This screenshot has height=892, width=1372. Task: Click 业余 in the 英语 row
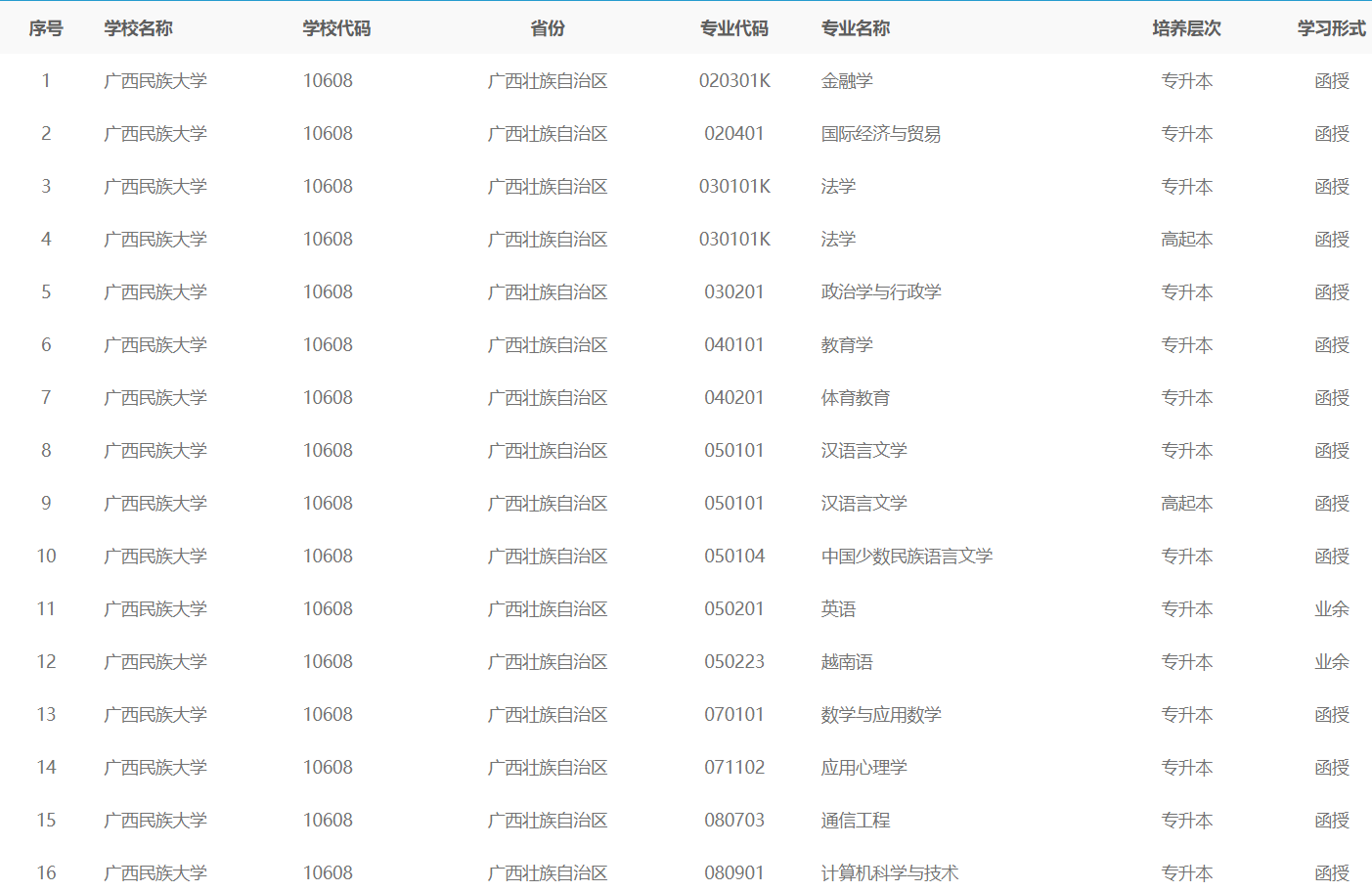tap(1332, 609)
